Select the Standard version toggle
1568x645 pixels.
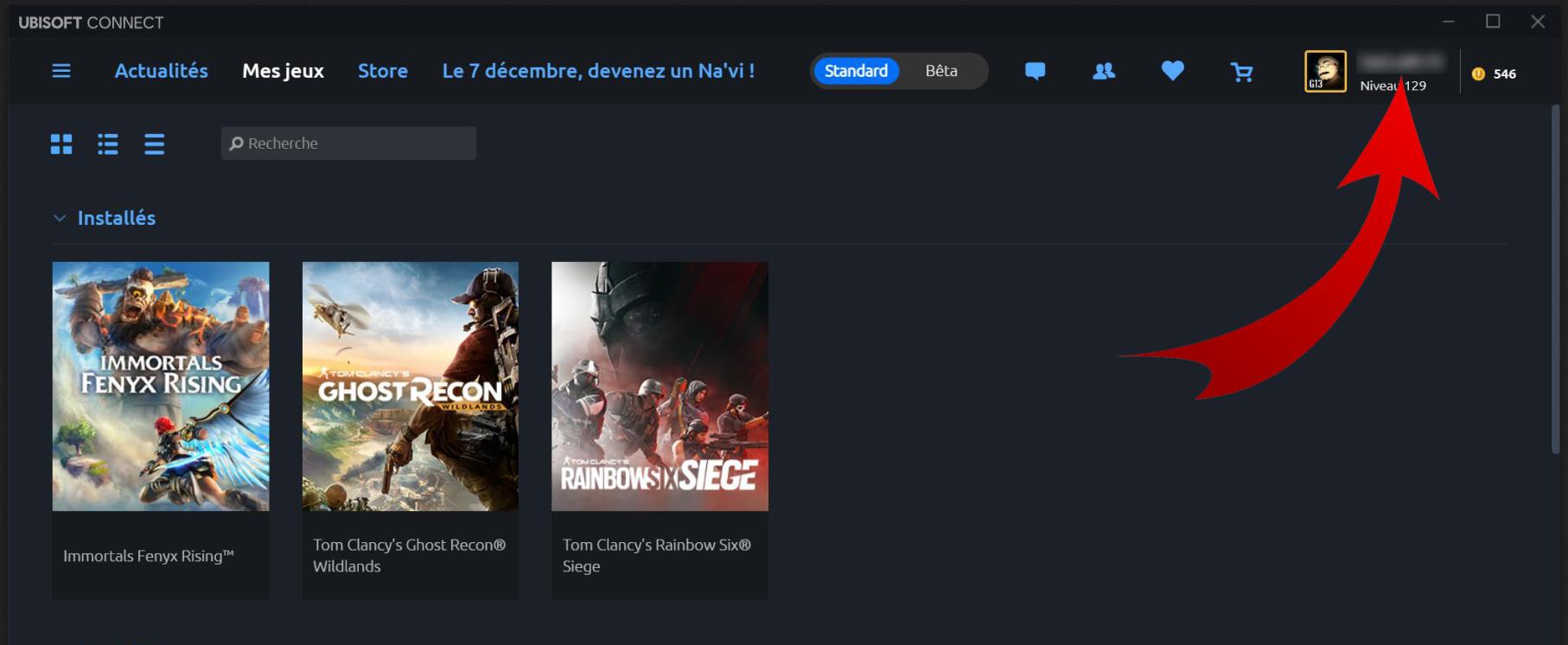click(856, 71)
